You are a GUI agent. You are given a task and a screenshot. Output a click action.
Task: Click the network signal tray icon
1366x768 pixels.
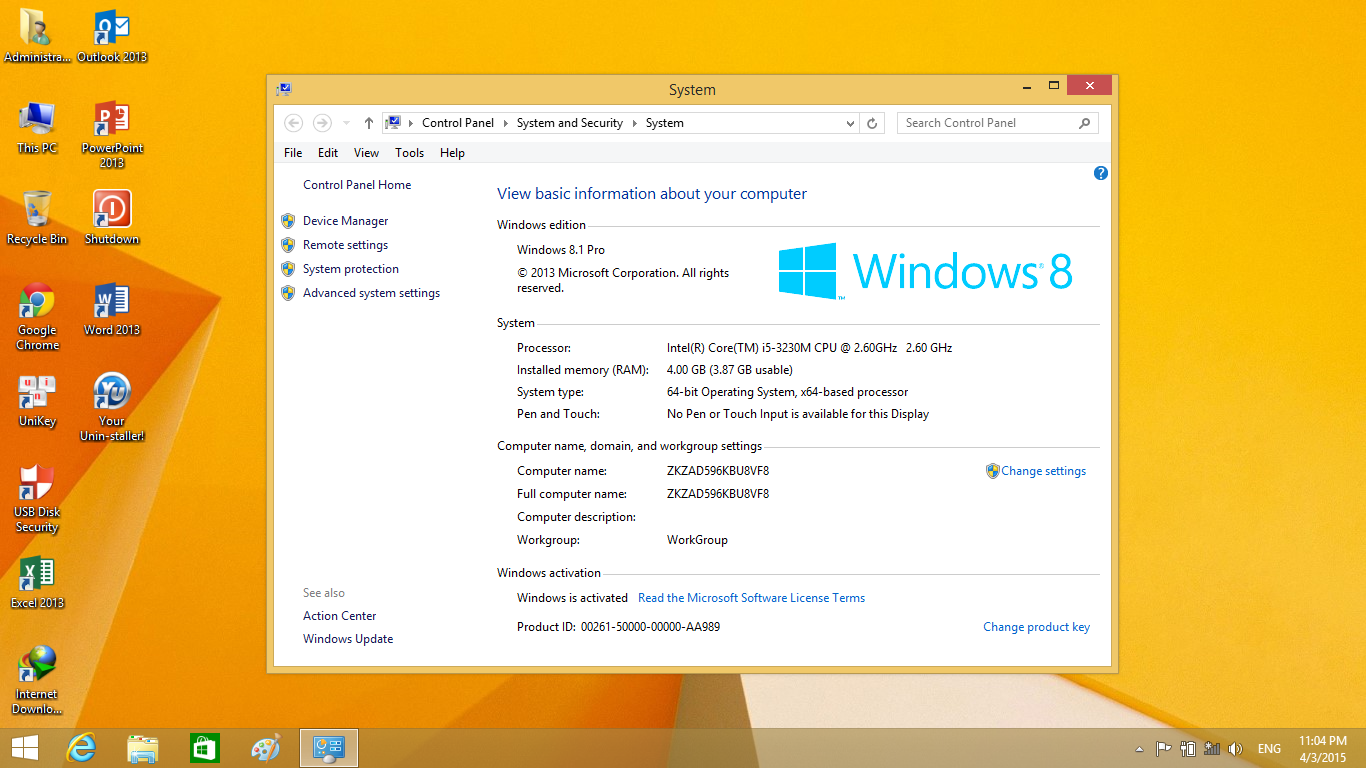pos(1212,748)
